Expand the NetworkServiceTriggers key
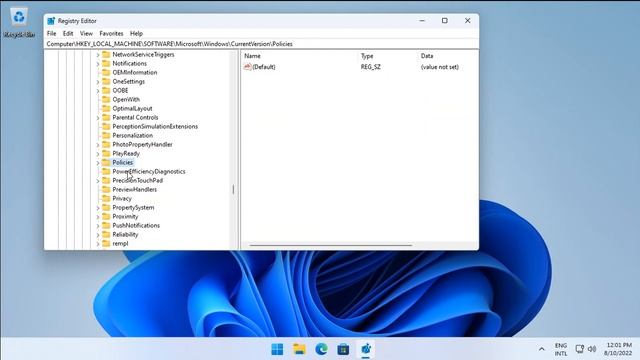 (x=98, y=55)
